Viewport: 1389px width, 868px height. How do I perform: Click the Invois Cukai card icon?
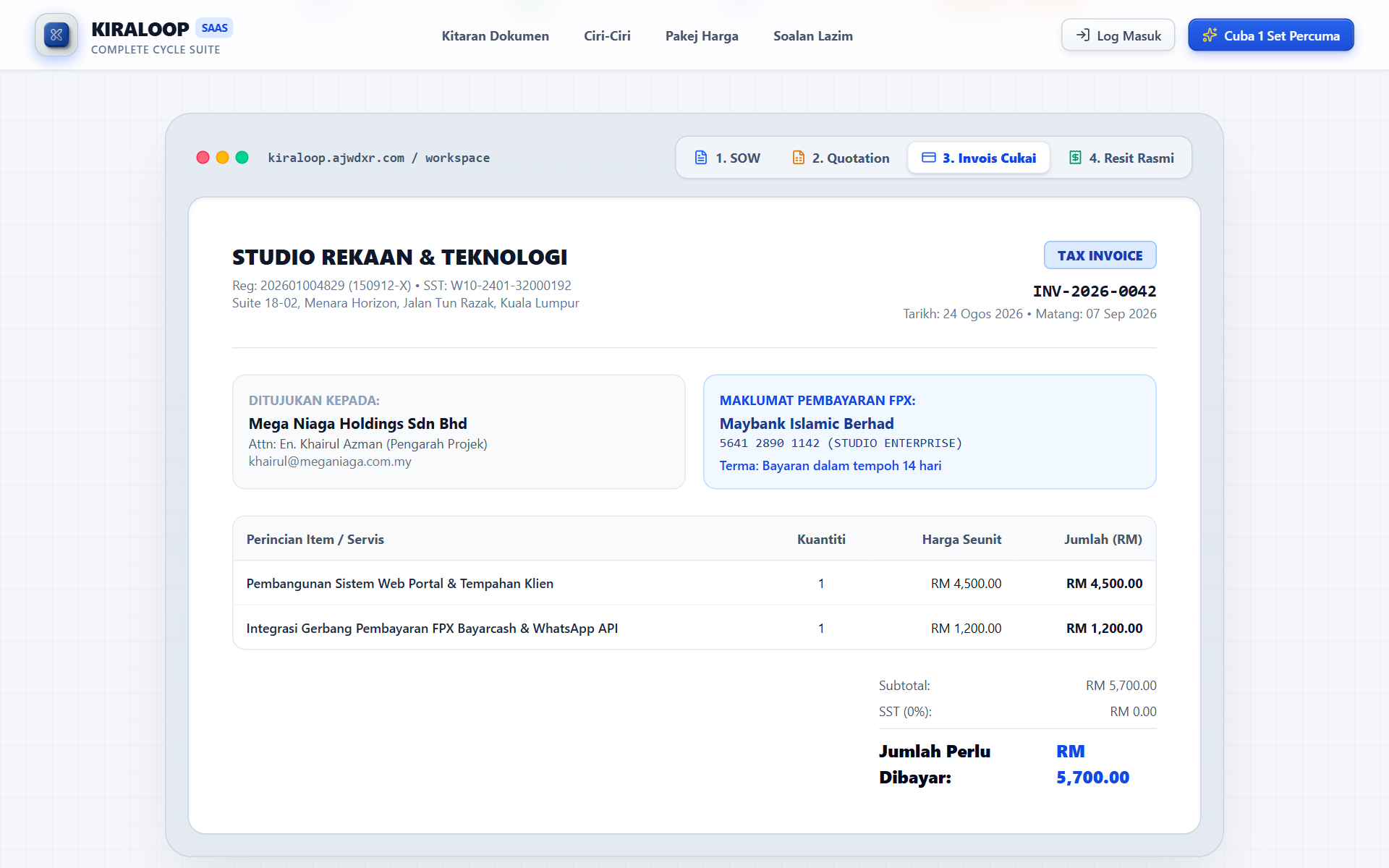click(929, 158)
